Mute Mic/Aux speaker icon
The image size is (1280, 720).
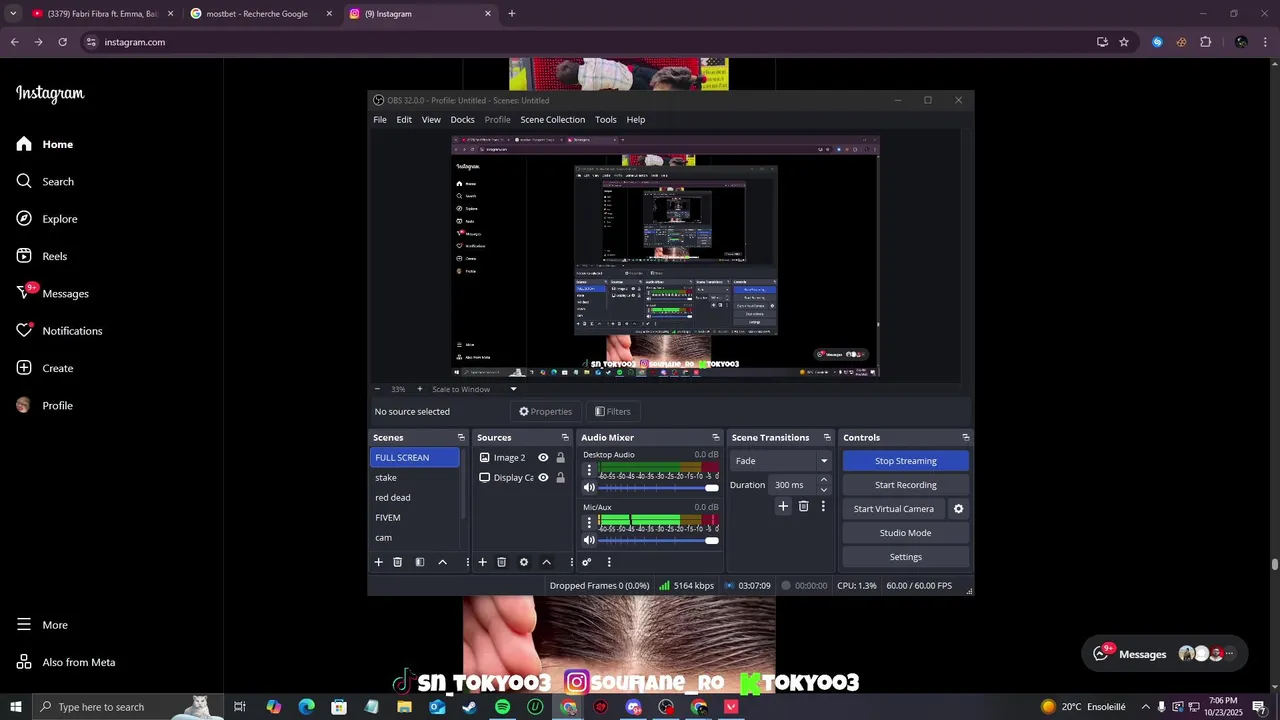589,540
